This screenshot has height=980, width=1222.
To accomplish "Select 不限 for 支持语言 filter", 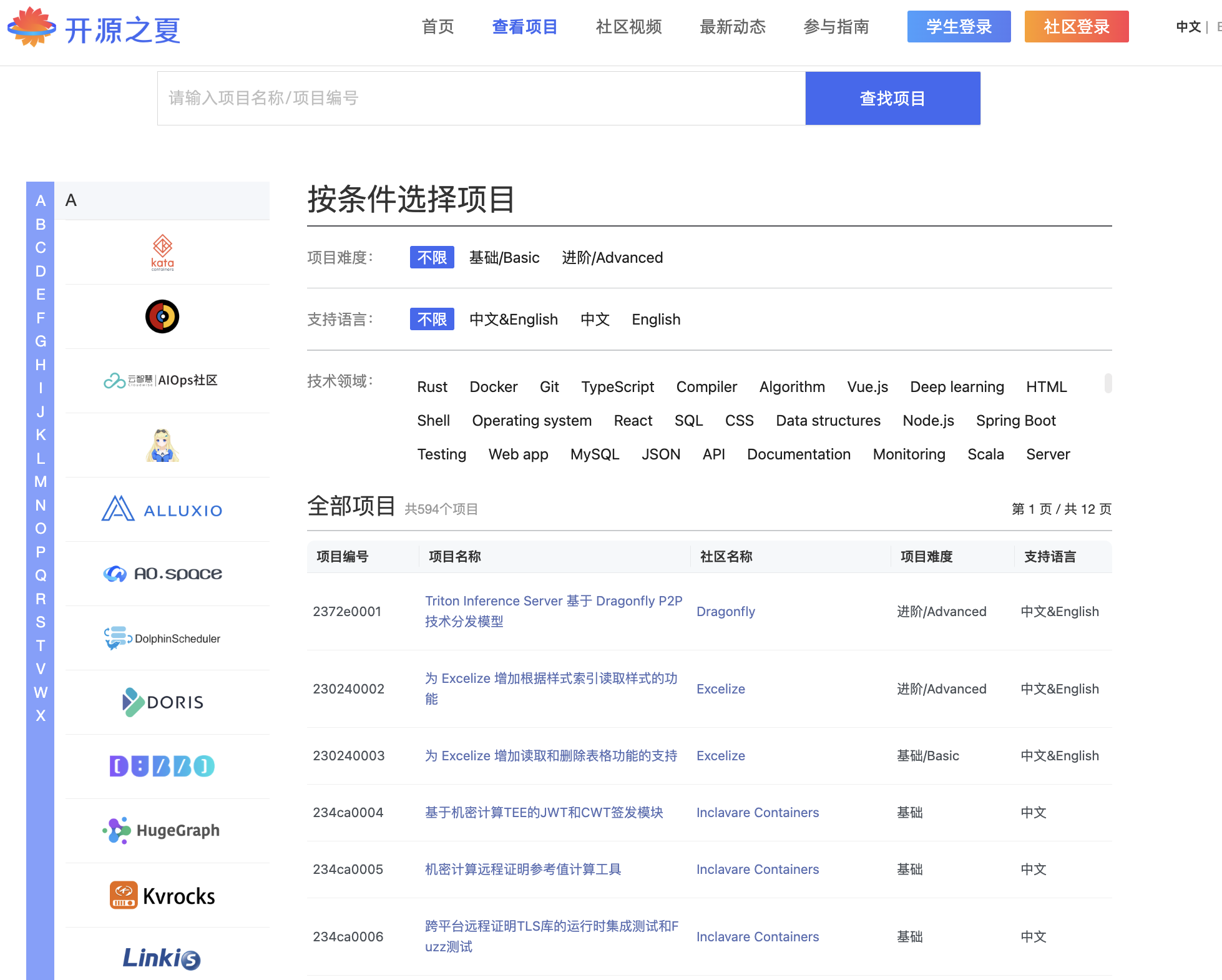I will [x=432, y=319].
